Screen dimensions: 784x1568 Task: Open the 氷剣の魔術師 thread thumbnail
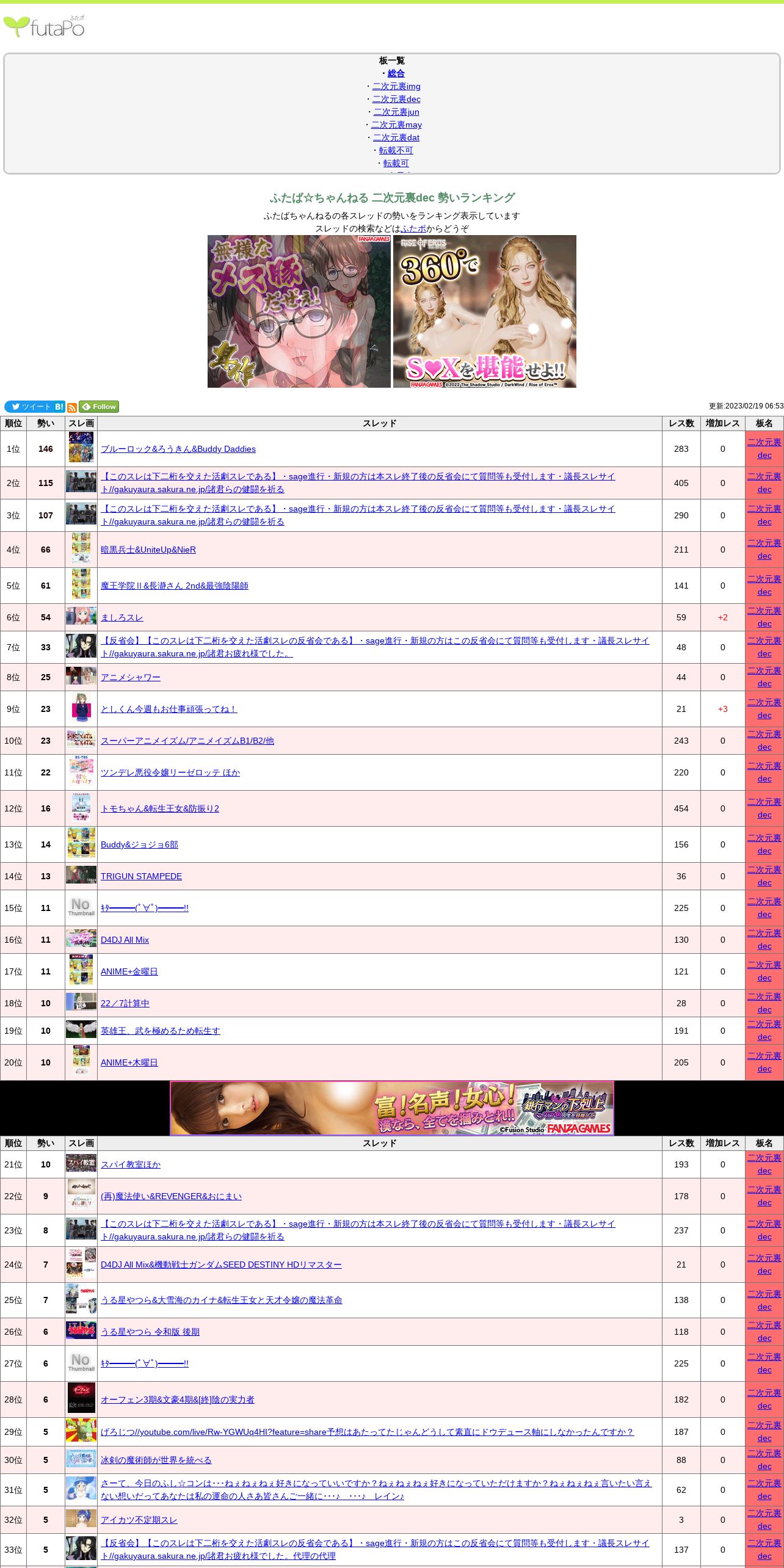point(81,1458)
